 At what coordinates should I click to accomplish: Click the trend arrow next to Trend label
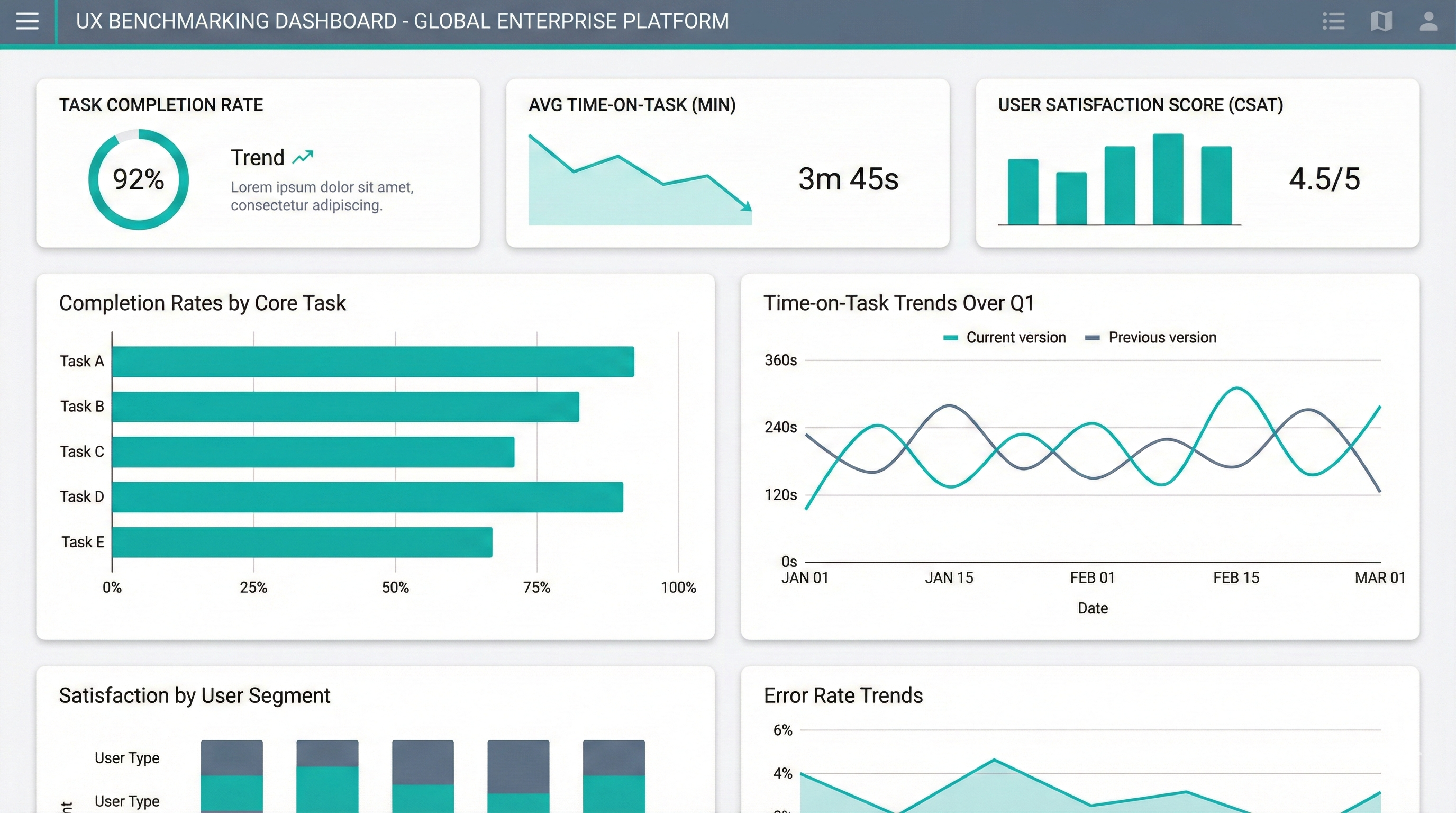tap(304, 157)
